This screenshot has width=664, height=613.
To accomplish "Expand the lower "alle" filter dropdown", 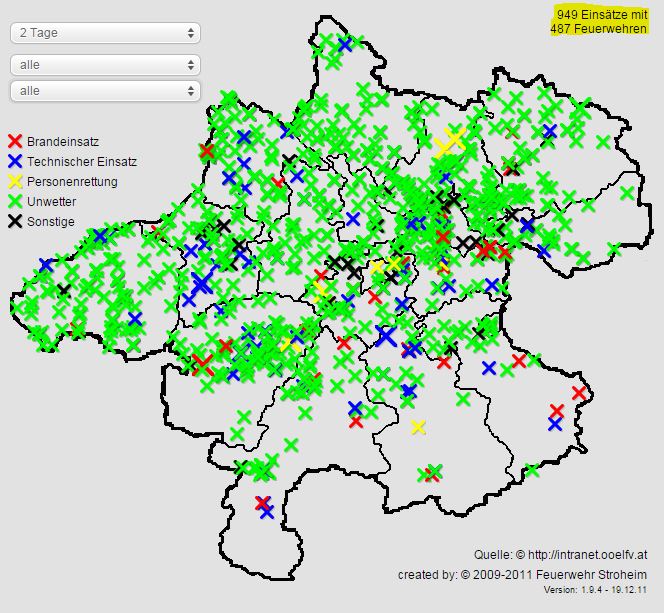I will coord(105,91).
